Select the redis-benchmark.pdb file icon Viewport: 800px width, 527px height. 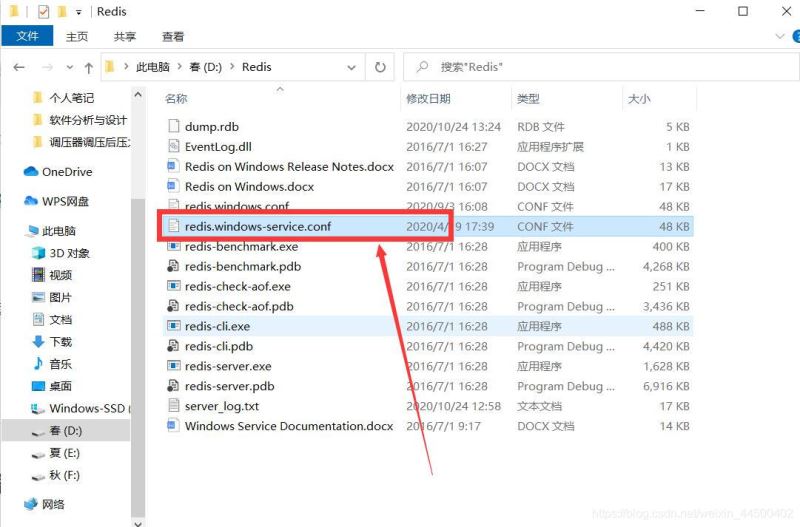(x=173, y=266)
